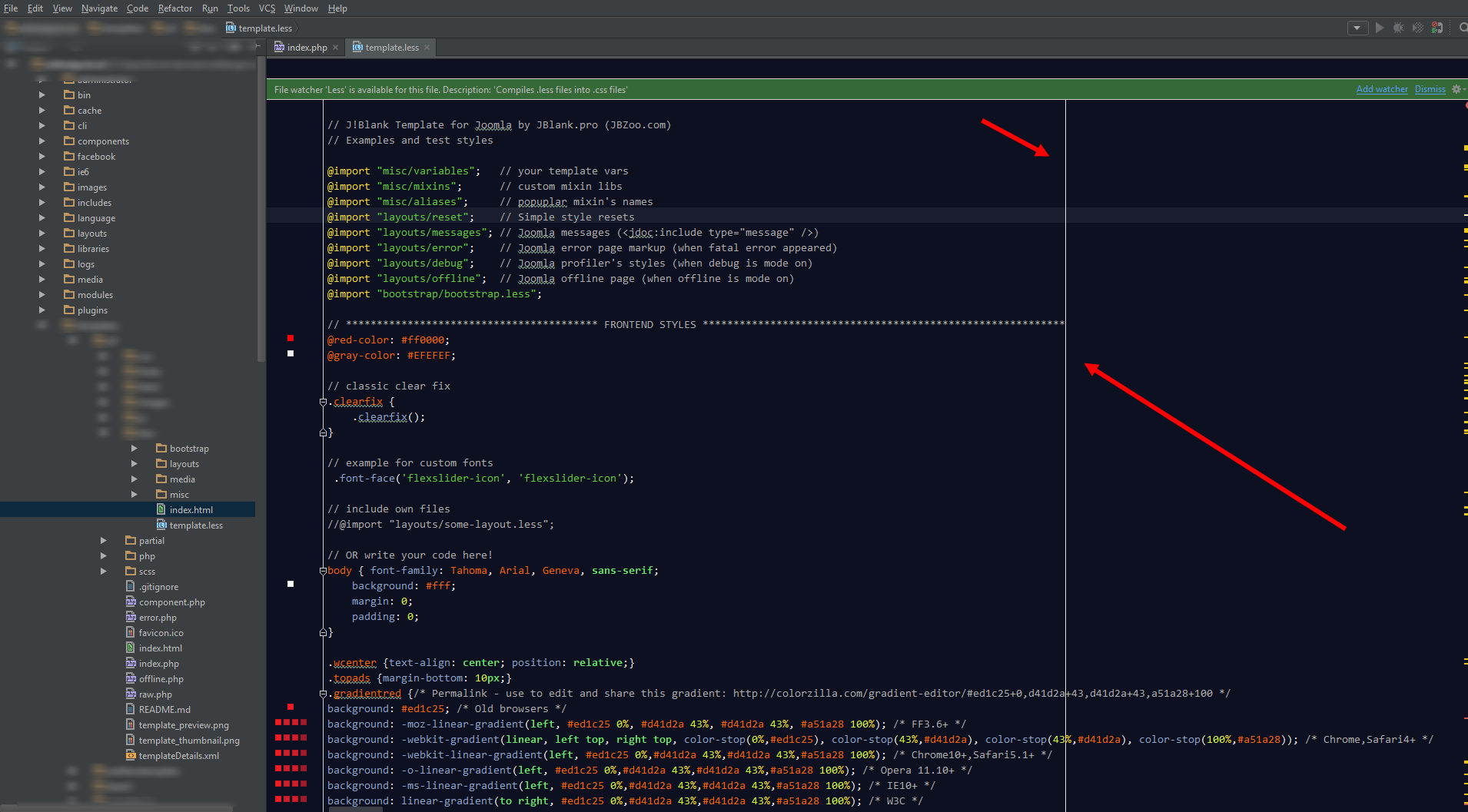The height and width of the screenshot is (812, 1468).
Task: Open the run configuration dropdown
Action: (1357, 28)
